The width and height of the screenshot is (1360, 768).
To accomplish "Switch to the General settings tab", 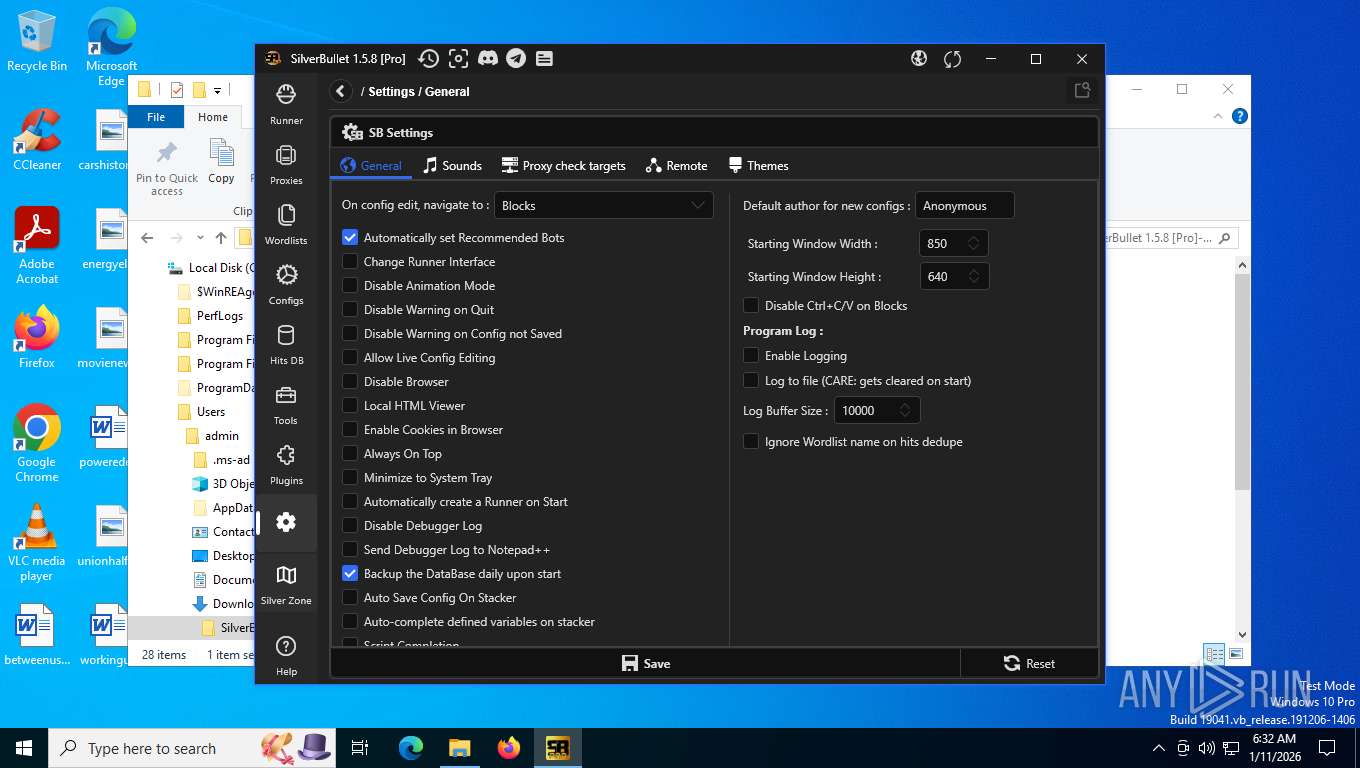I will (371, 166).
